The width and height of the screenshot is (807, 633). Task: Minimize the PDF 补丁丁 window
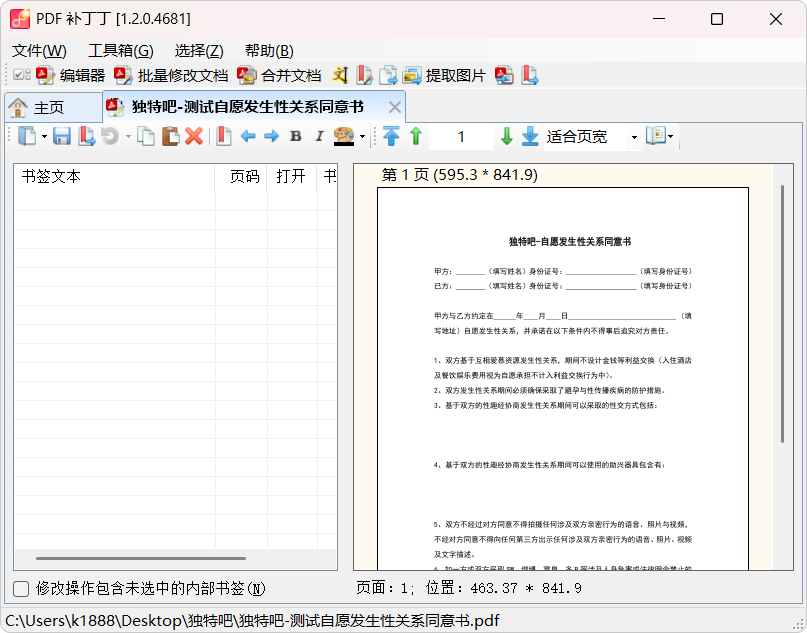tap(659, 19)
